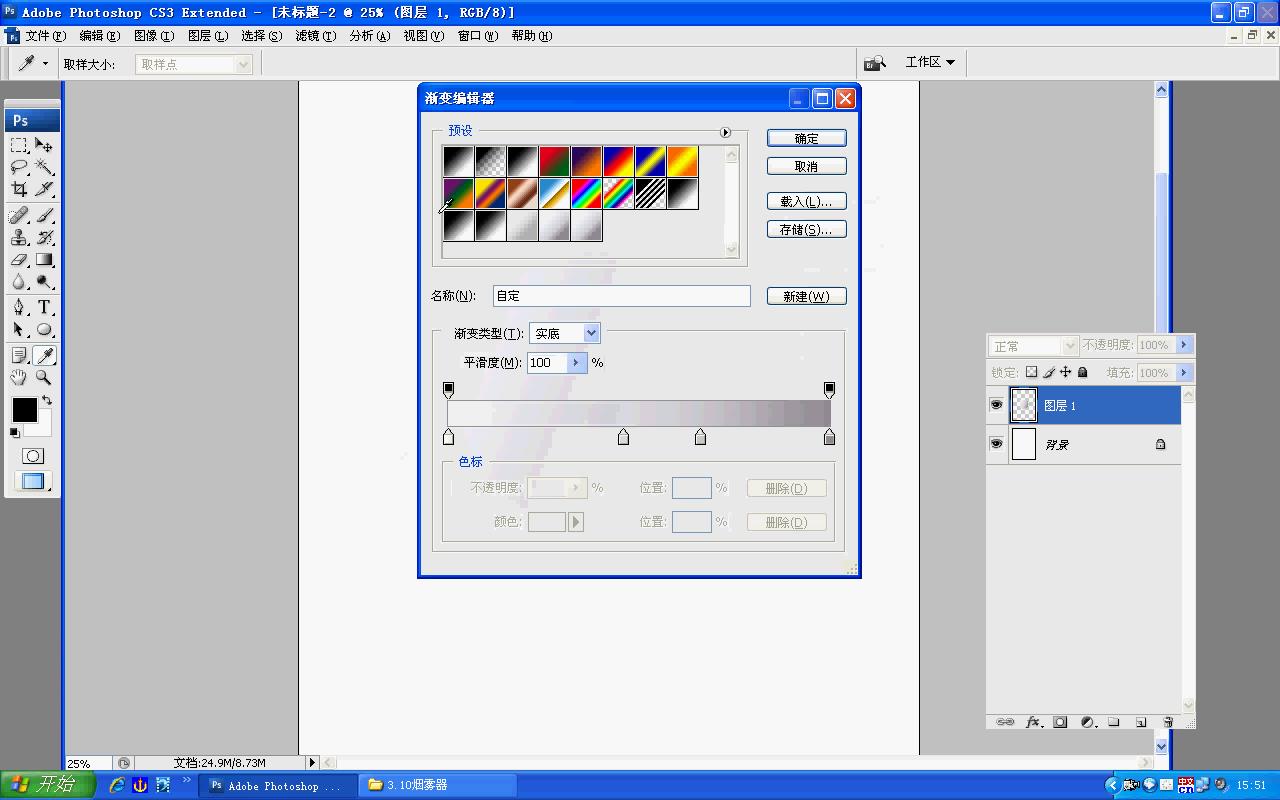
Task: Toggle Quick Mask mode button
Action: 33,456
